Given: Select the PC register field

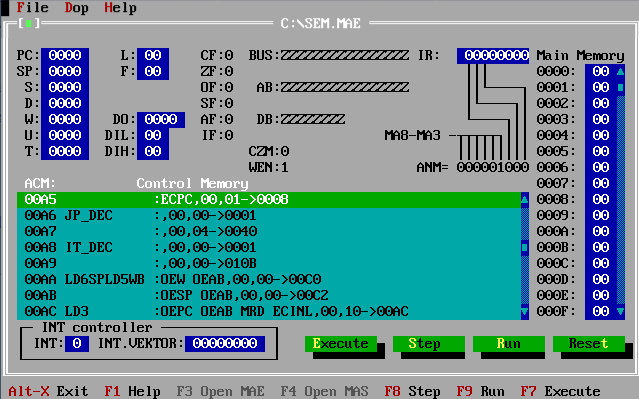Looking at the screenshot, I should click(65, 55).
